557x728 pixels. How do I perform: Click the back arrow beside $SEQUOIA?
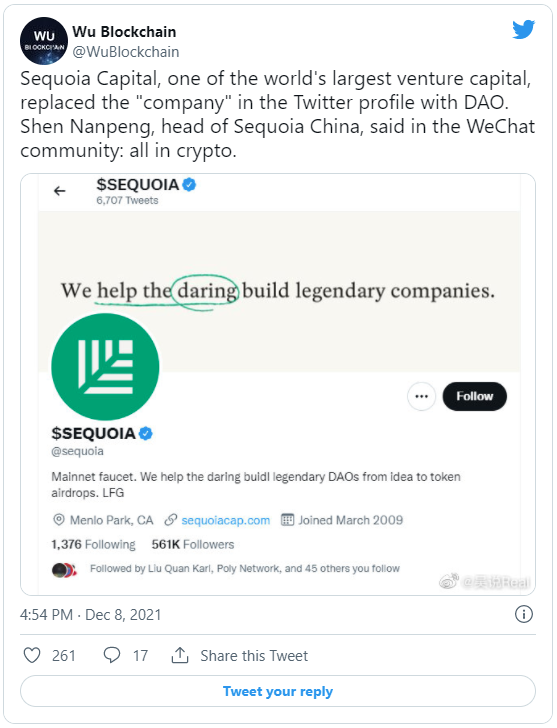coord(60,191)
